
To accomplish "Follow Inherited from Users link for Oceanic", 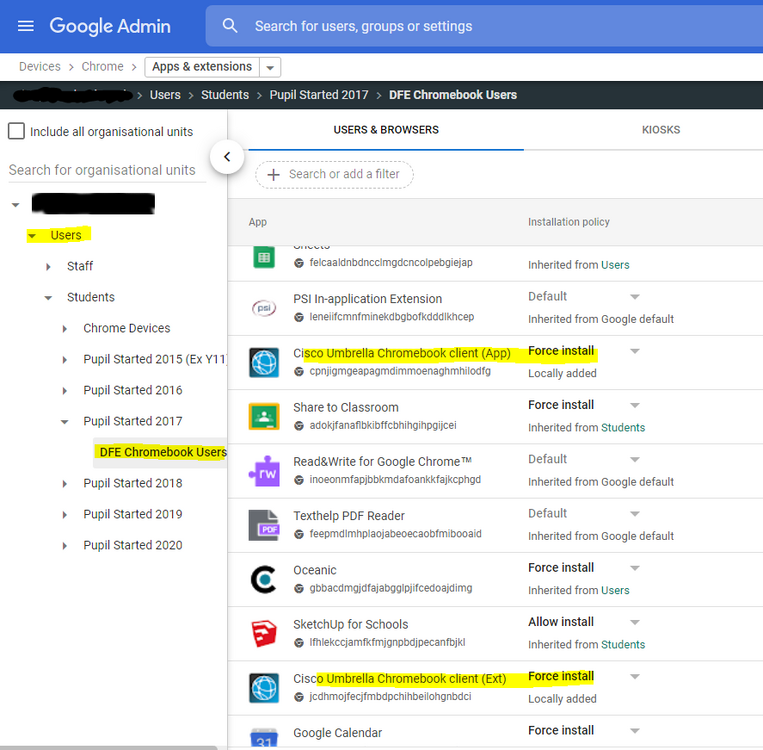I will pyautogui.click(x=615, y=590).
